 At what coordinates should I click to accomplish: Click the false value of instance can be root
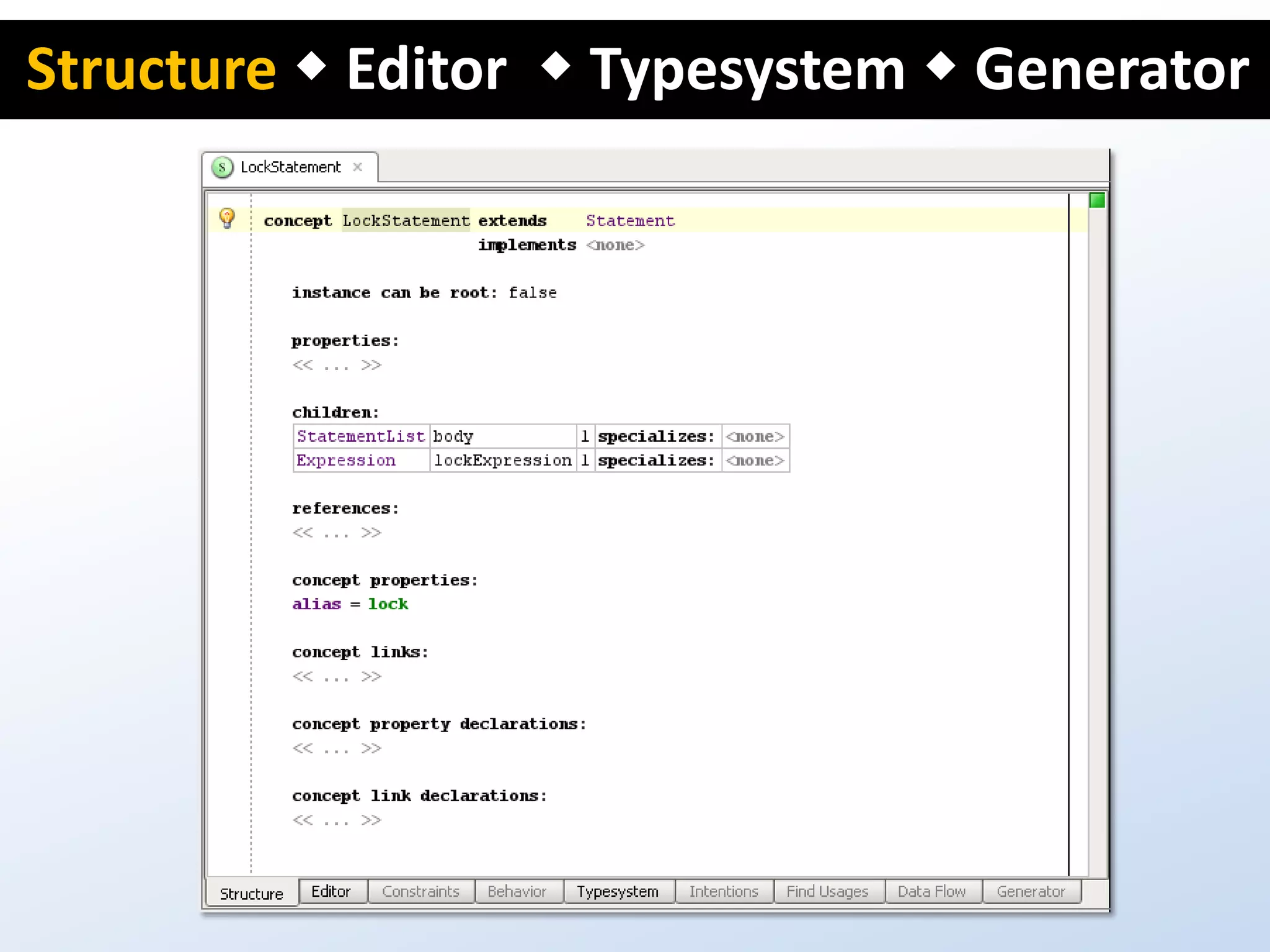click(x=533, y=293)
